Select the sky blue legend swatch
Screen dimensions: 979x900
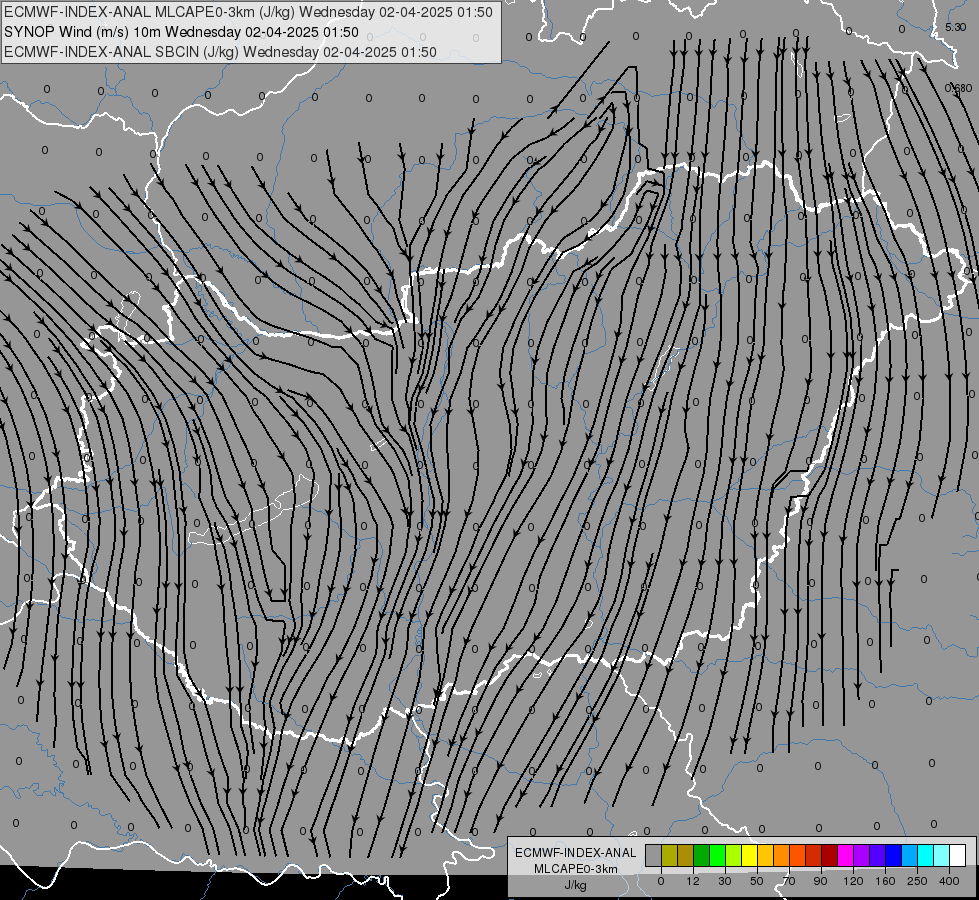910,855
